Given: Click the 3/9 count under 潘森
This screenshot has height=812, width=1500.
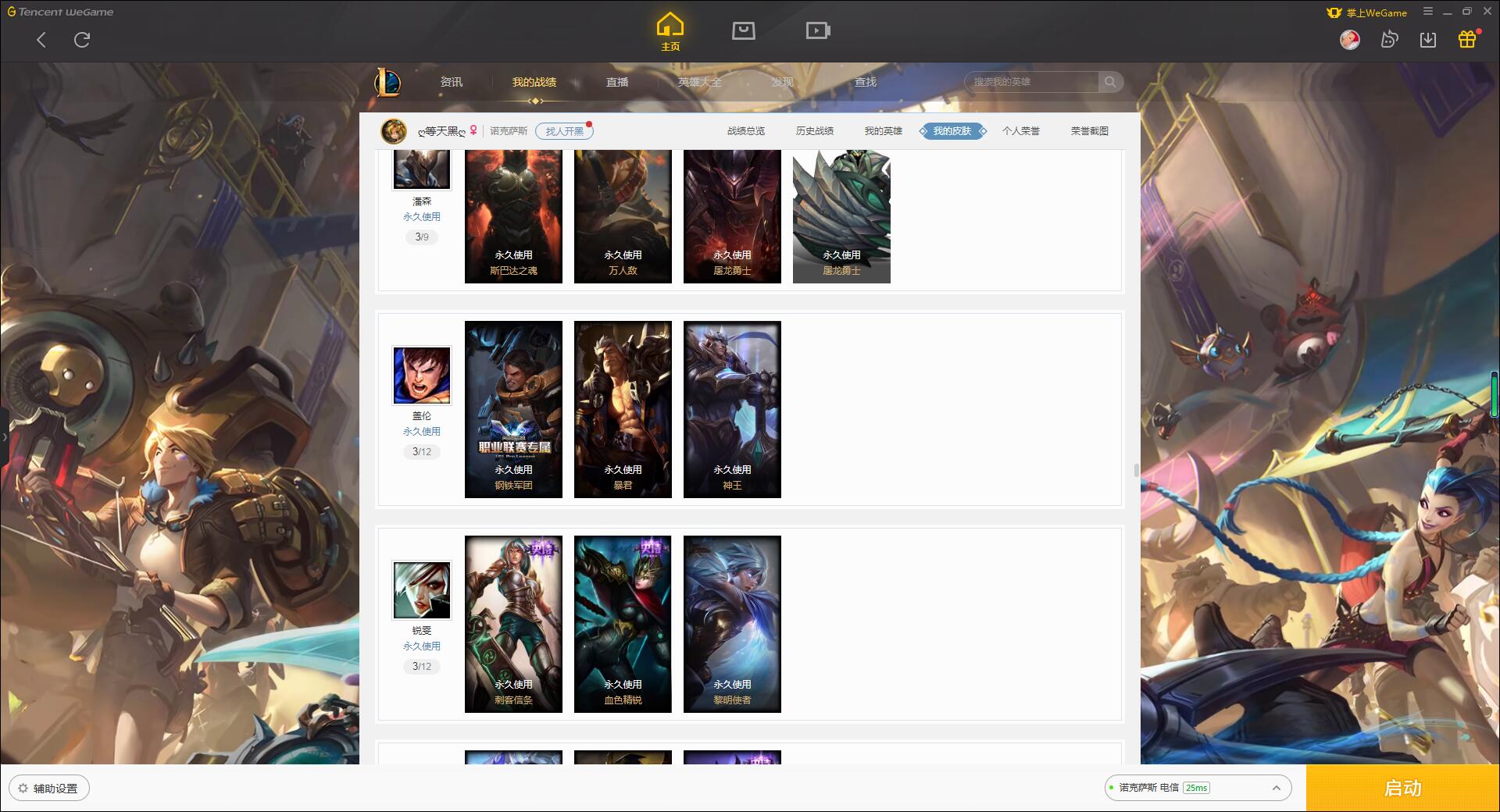Looking at the screenshot, I should 422,237.
